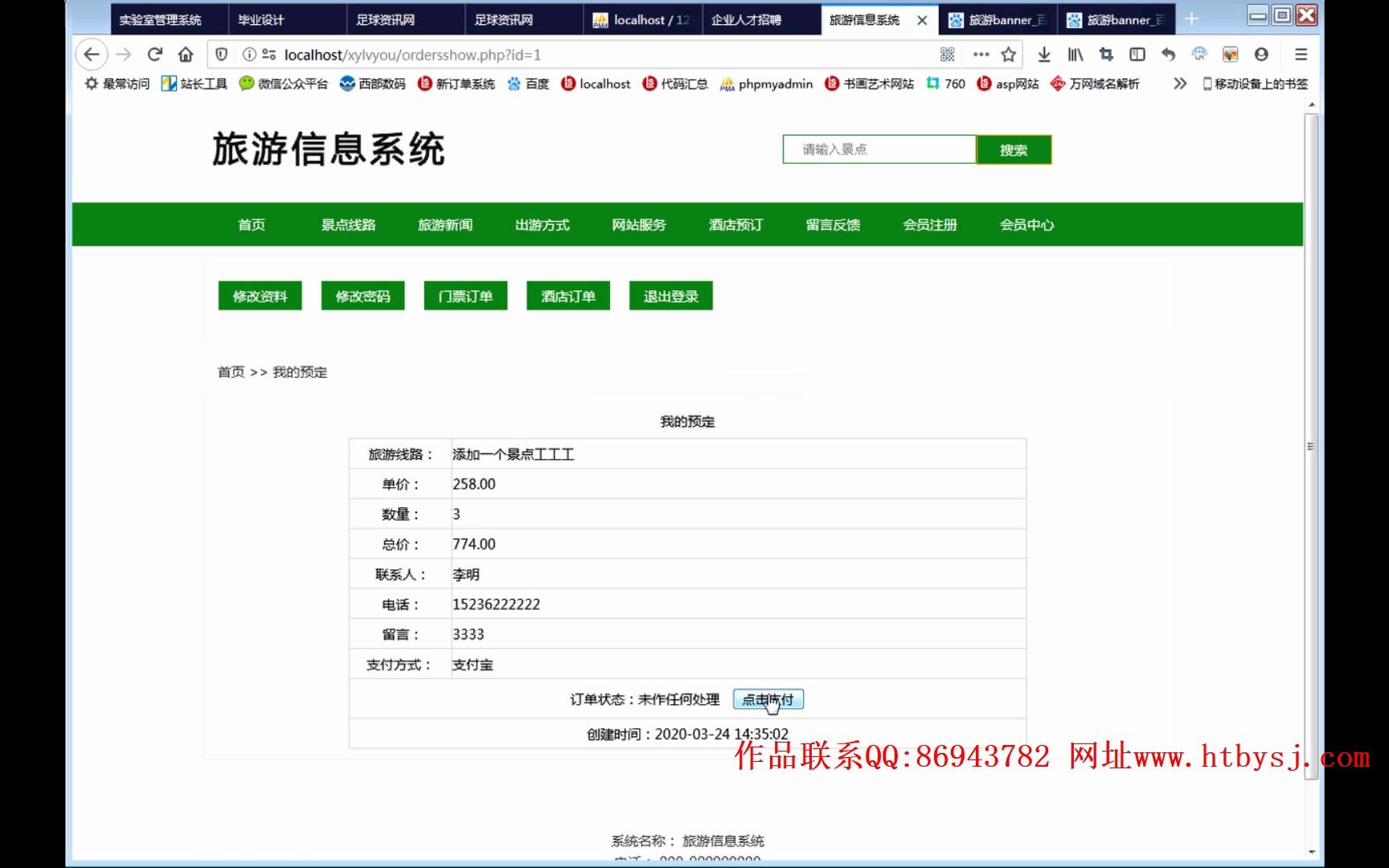Open the 代码汇总 bookmark

[x=675, y=84]
